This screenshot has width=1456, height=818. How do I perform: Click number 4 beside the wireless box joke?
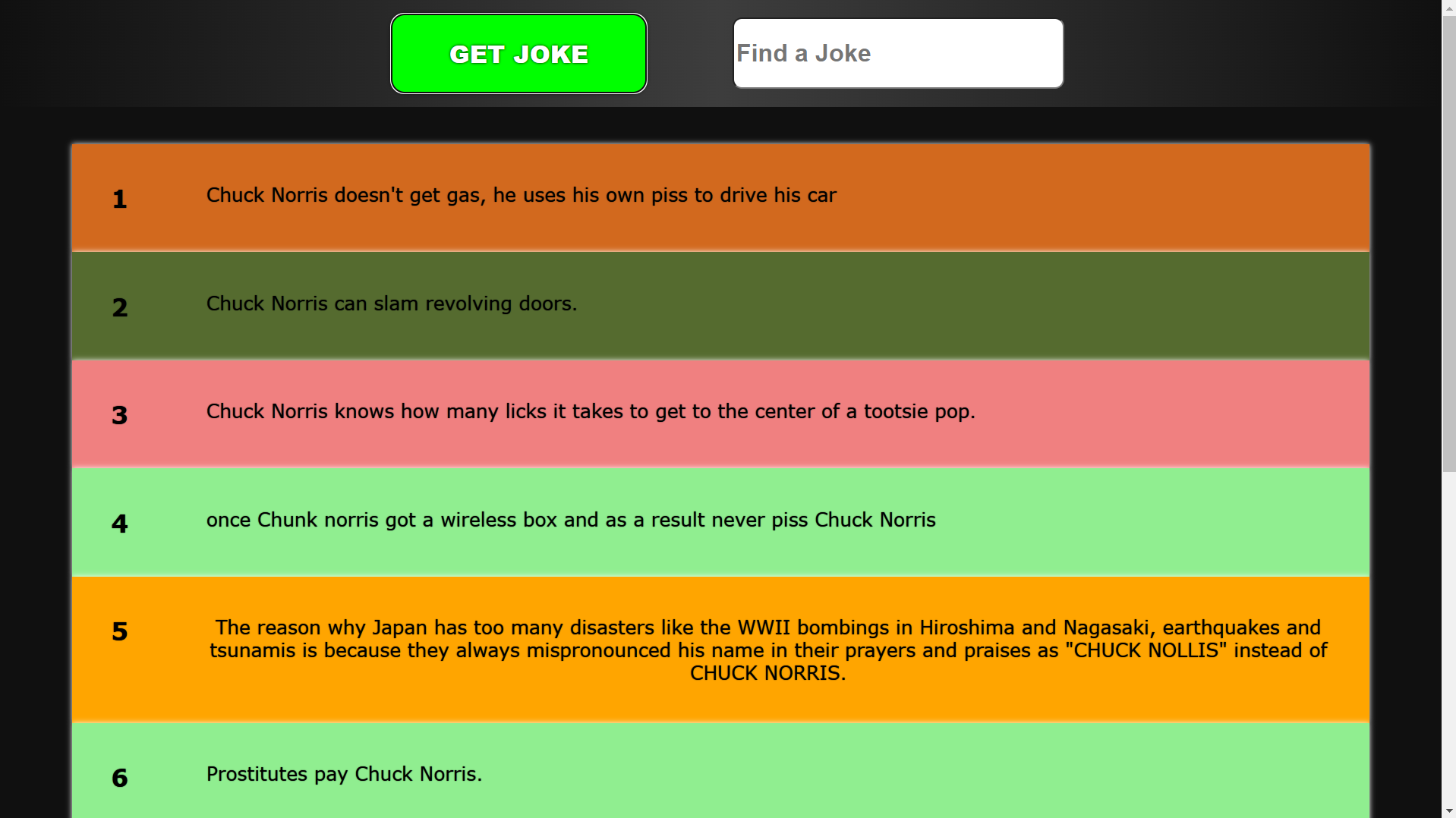pyautogui.click(x=119, y=524)
